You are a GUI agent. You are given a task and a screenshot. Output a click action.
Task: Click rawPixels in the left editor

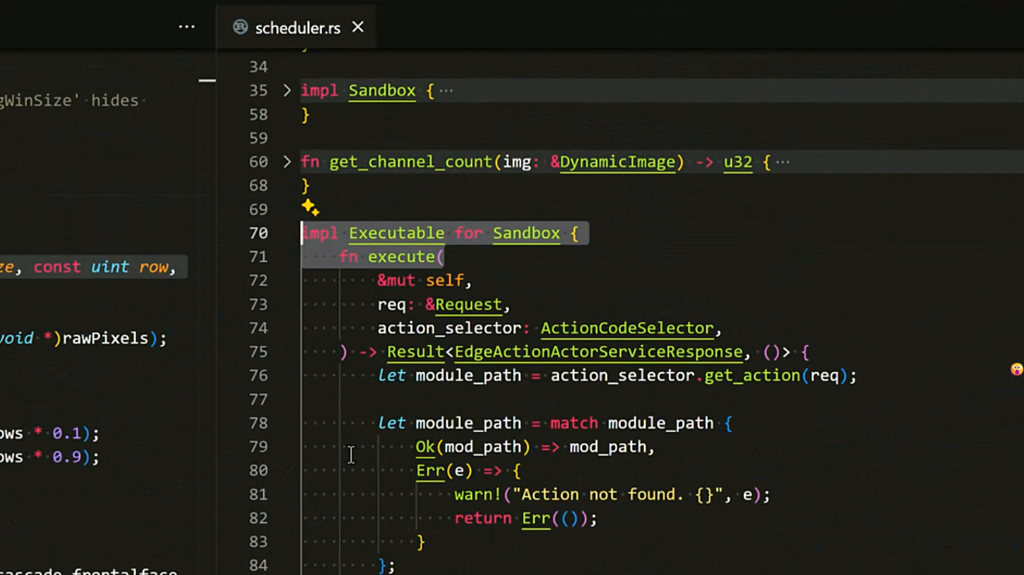[105, 338]
